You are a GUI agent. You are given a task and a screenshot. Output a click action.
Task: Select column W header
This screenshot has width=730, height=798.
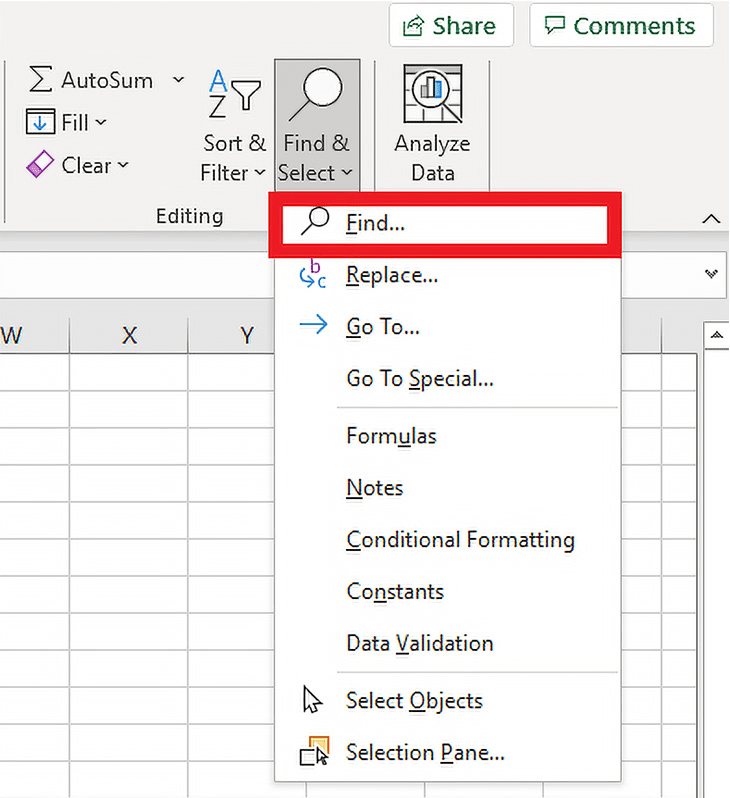click(x=34, y=335)
